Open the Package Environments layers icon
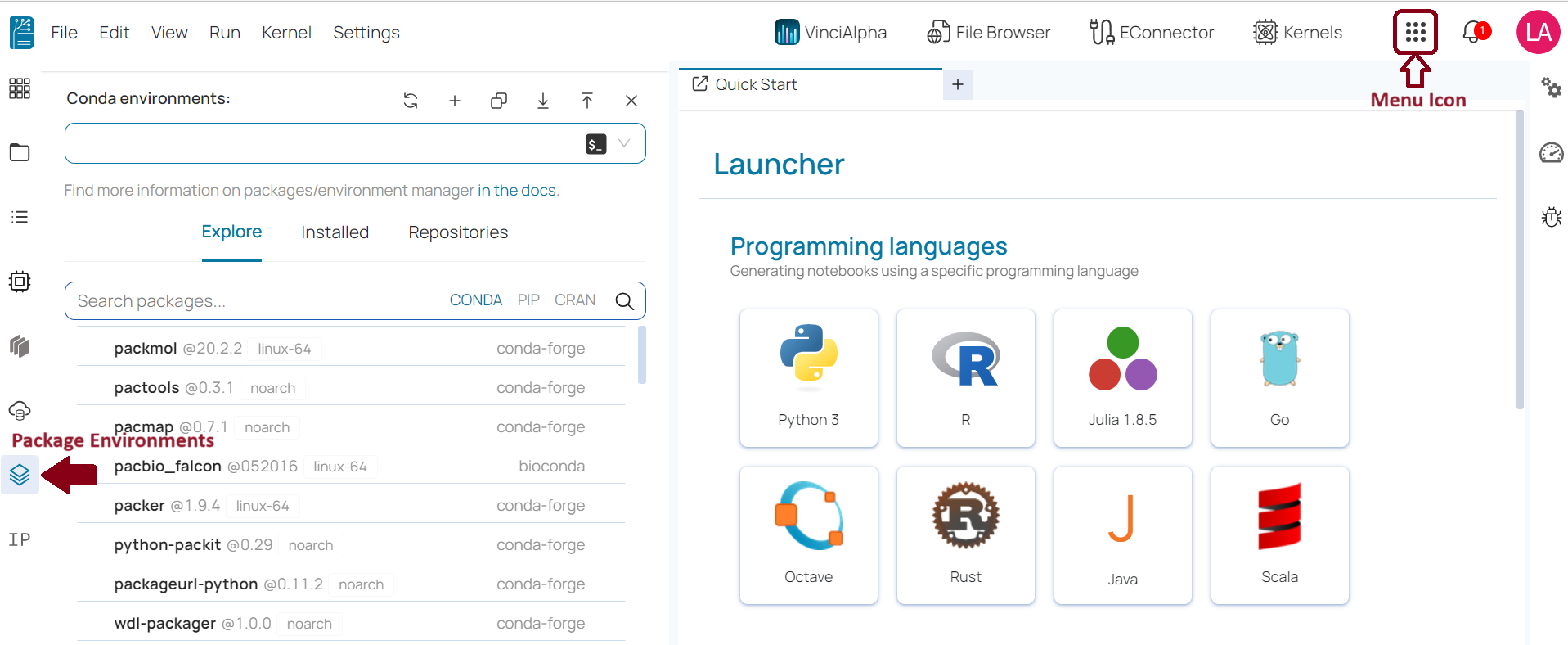The width and height of the screenshot is (1568, 645). point(20,474)
